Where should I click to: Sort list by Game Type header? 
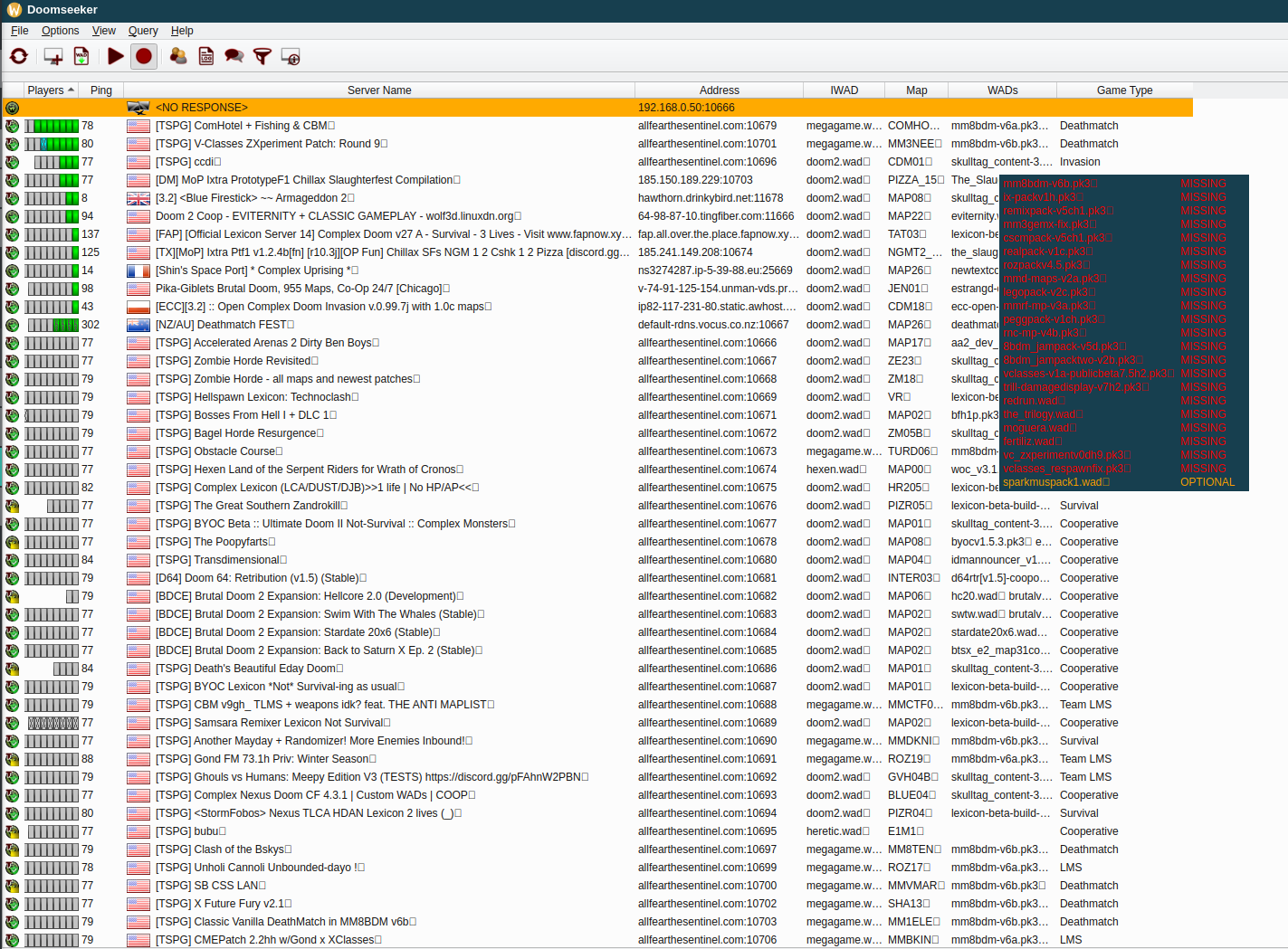1124,90
